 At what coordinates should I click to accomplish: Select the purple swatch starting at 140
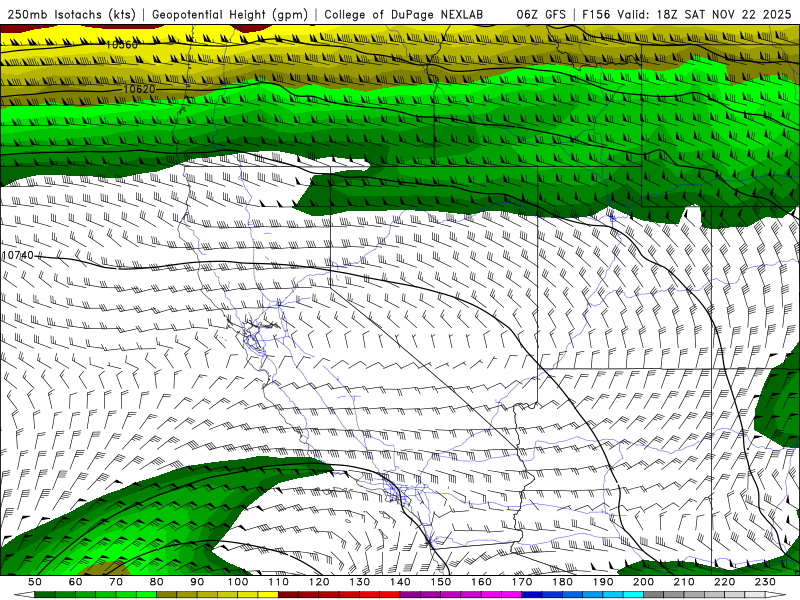pos(410,594)
